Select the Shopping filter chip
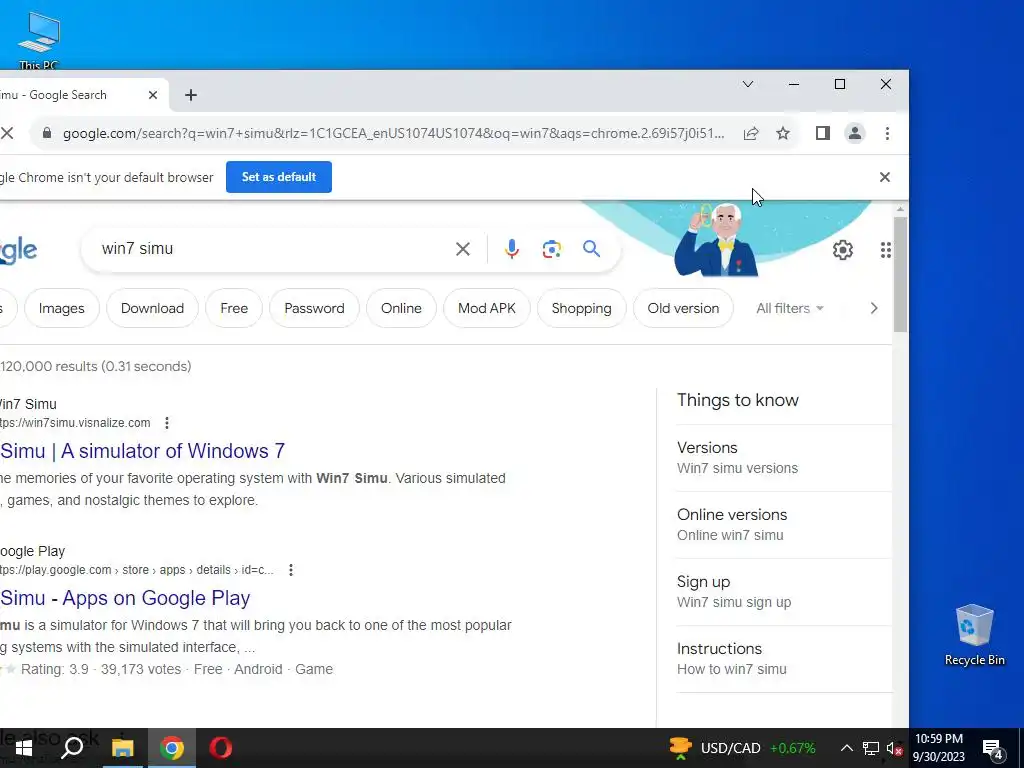1024x768 pixels. coord(581,308)
